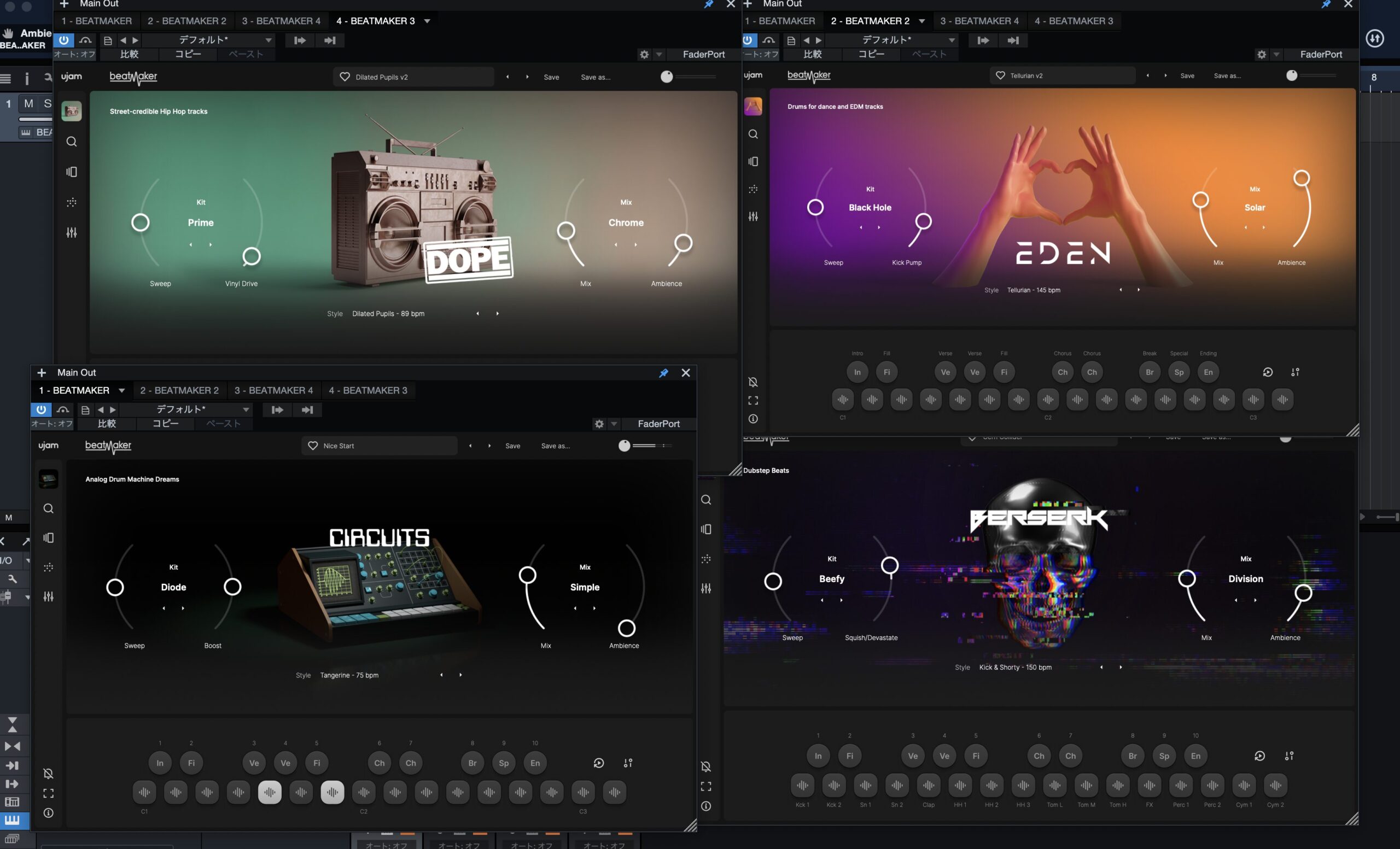The image size is (1400, 849).
Task: Open the デフォルト preset dropdown in the DOPE window
Action: click(x=208, y=40)
